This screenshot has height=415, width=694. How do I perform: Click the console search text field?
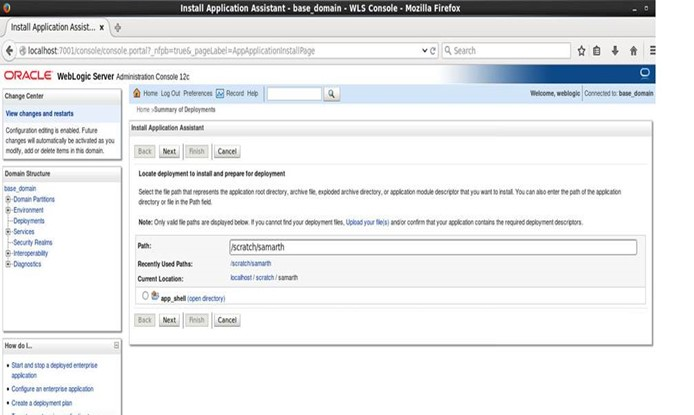click(294, 94)
